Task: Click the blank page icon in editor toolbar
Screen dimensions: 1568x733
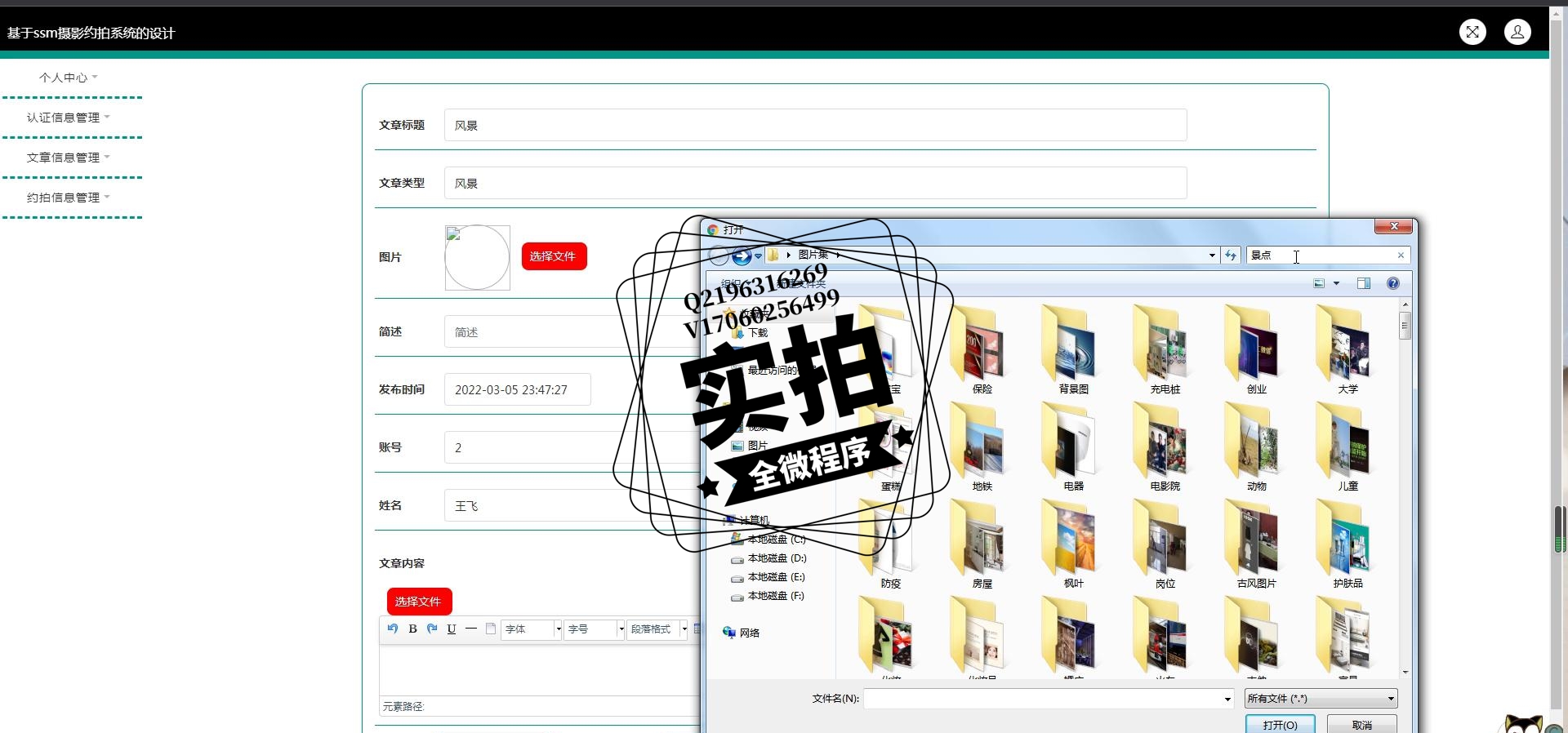Action: pyautogui.click(x=491, y=629)
